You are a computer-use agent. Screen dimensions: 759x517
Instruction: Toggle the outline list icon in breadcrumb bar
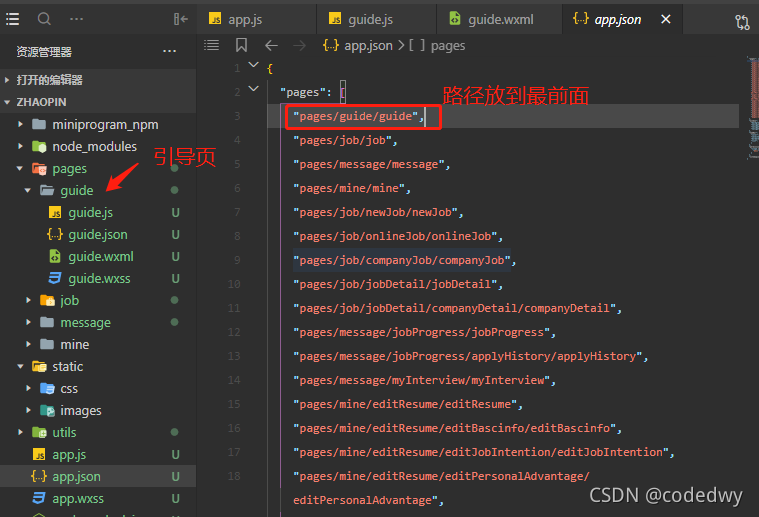point(212,46)
